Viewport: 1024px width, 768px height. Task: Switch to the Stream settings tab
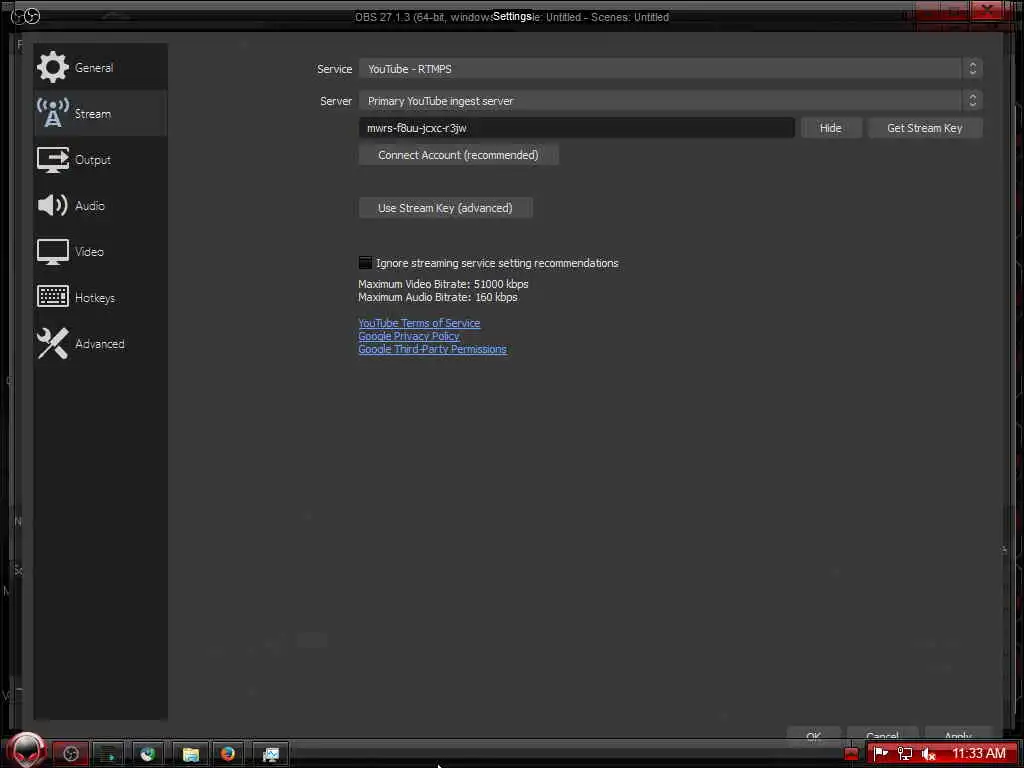[101, 113]
